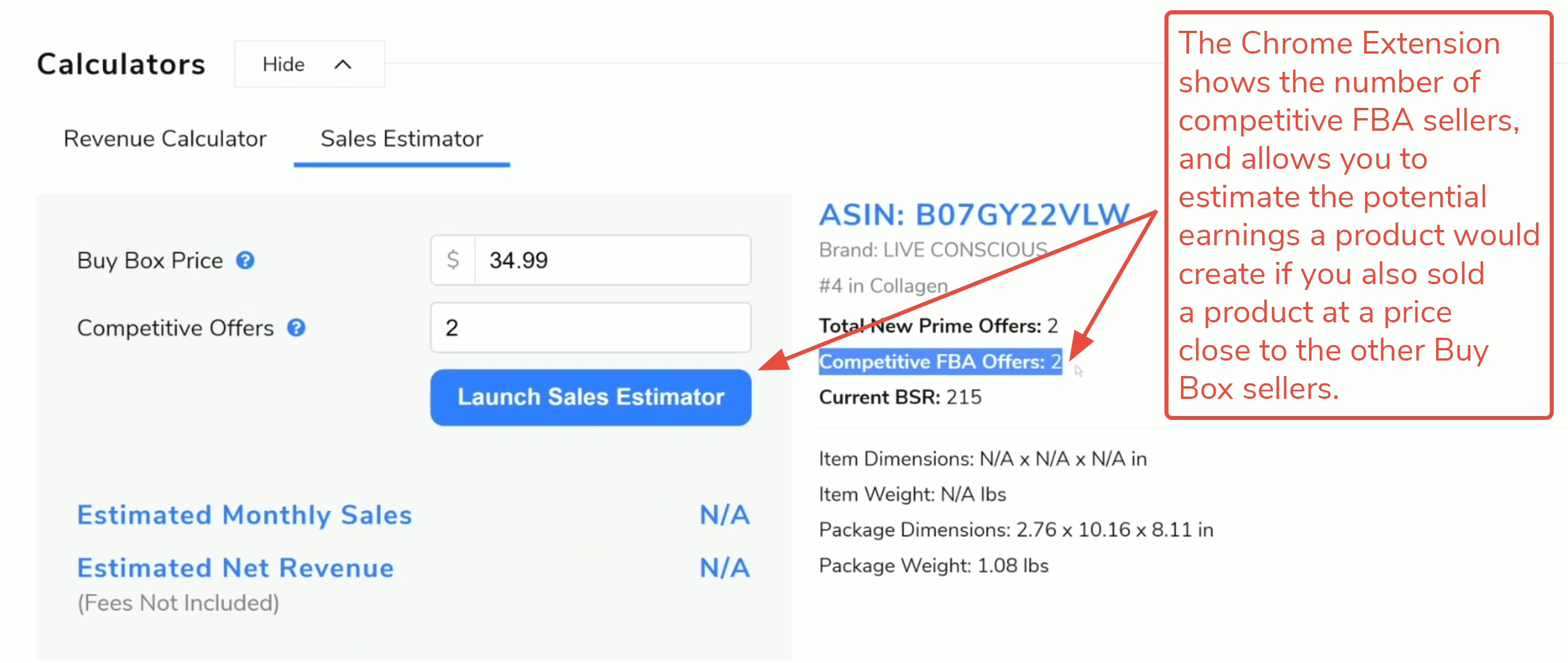Click the red annotation callout box

pyautogui.click(x=1359, y=215)
